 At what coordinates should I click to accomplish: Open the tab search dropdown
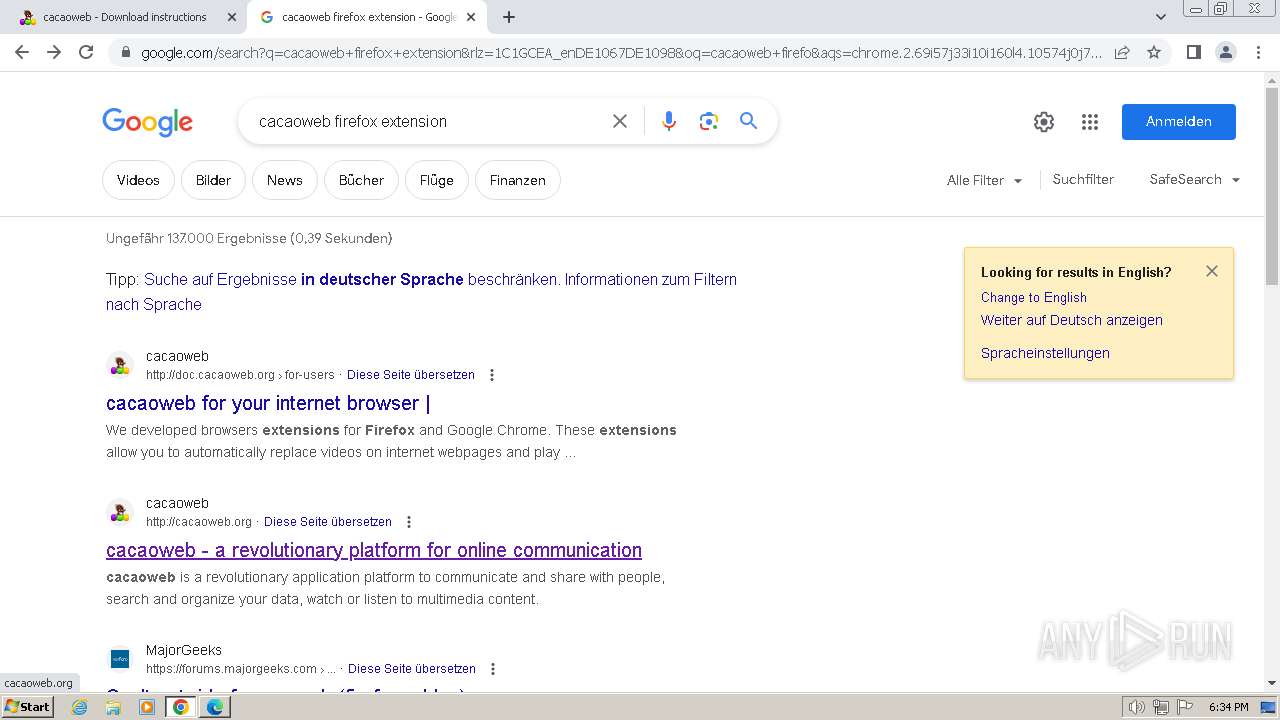[x=1160, y=17]
